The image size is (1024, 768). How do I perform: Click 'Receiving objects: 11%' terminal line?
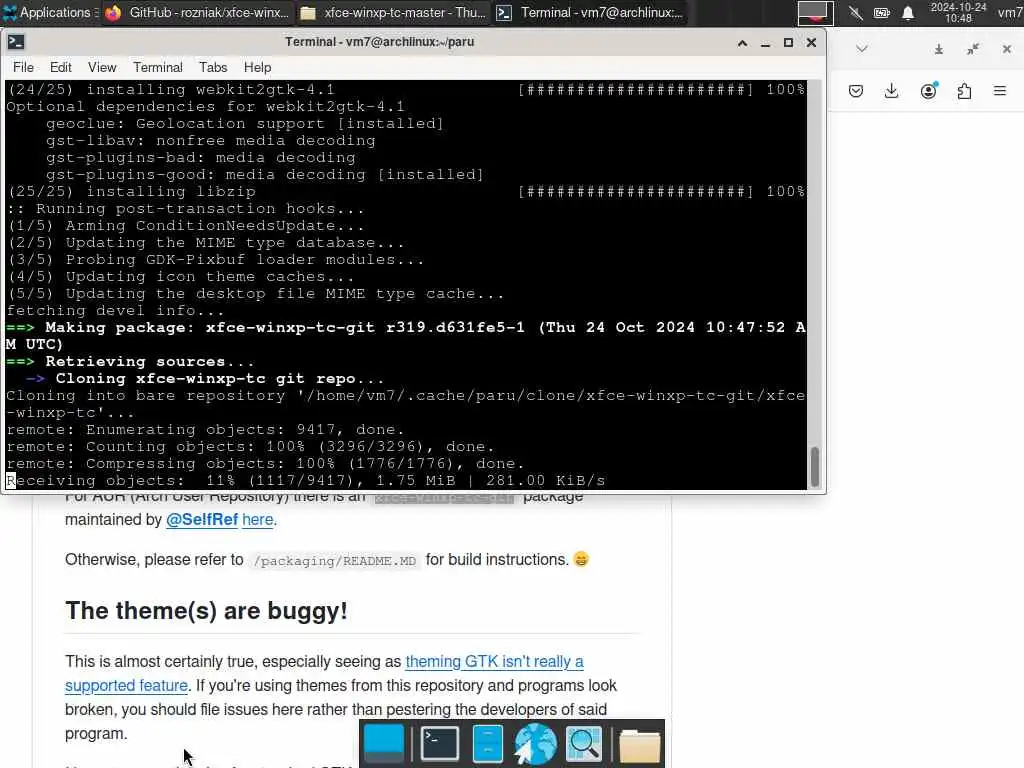pyautogui.click(x=306, y=481)
